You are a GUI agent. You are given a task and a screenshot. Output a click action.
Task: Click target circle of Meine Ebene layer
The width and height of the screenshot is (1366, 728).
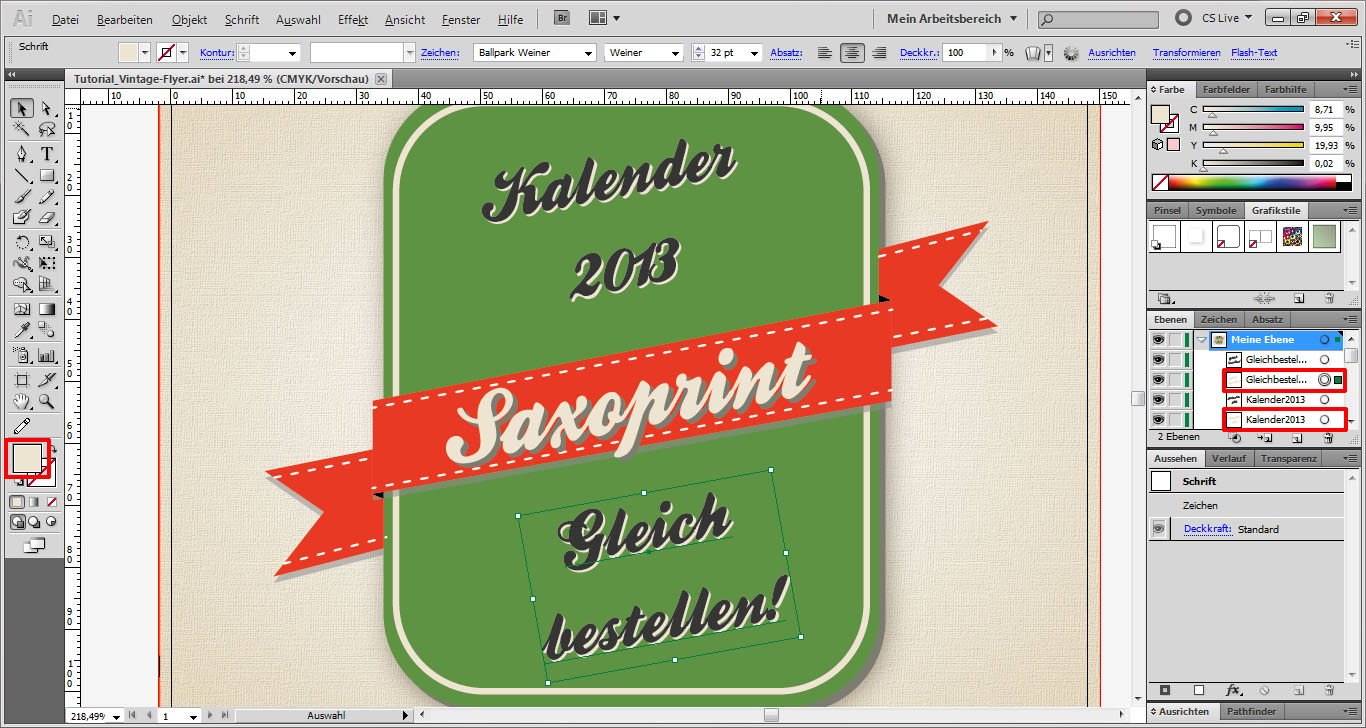point(1324,340)
